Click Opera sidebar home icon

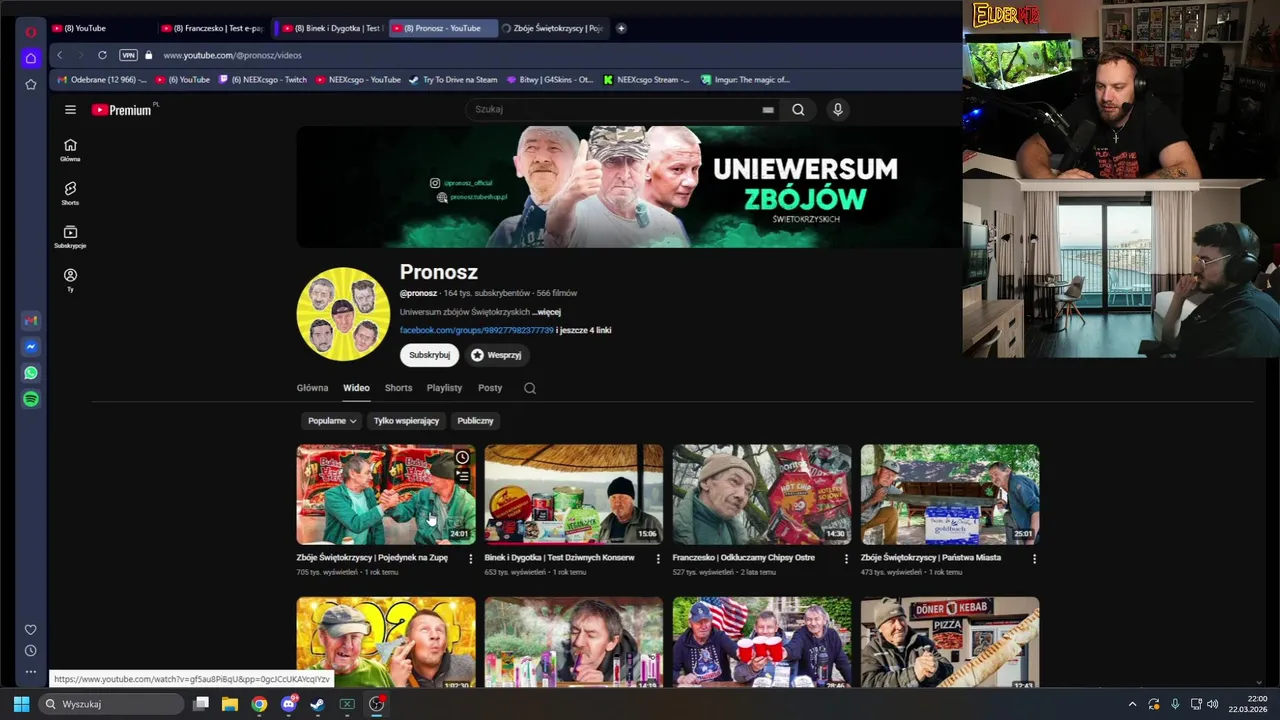(x=31, y=58)
